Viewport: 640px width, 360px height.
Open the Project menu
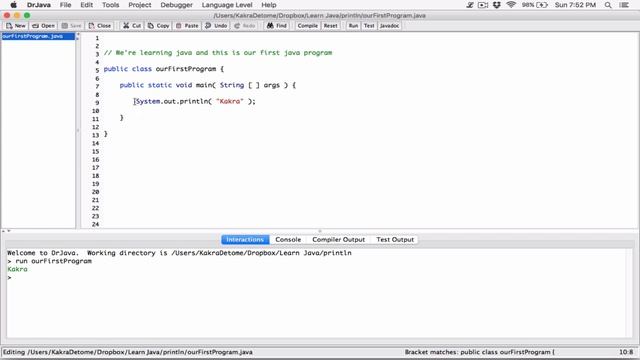[x=140, y=5]
